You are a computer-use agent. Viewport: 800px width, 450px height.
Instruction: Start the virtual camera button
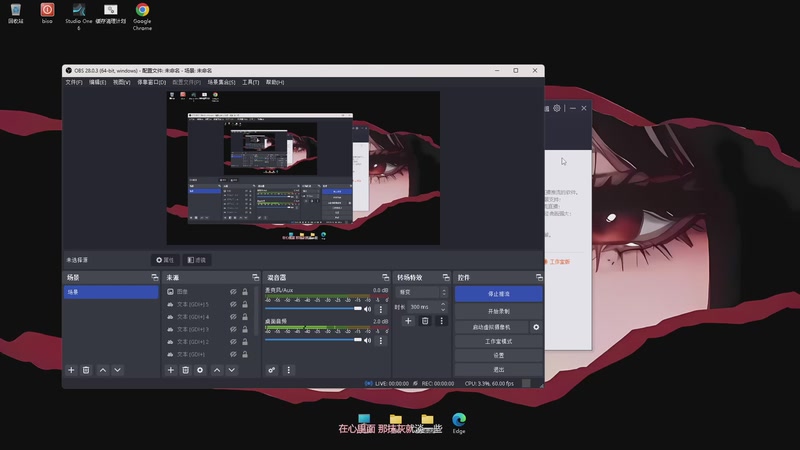(491, 327)
